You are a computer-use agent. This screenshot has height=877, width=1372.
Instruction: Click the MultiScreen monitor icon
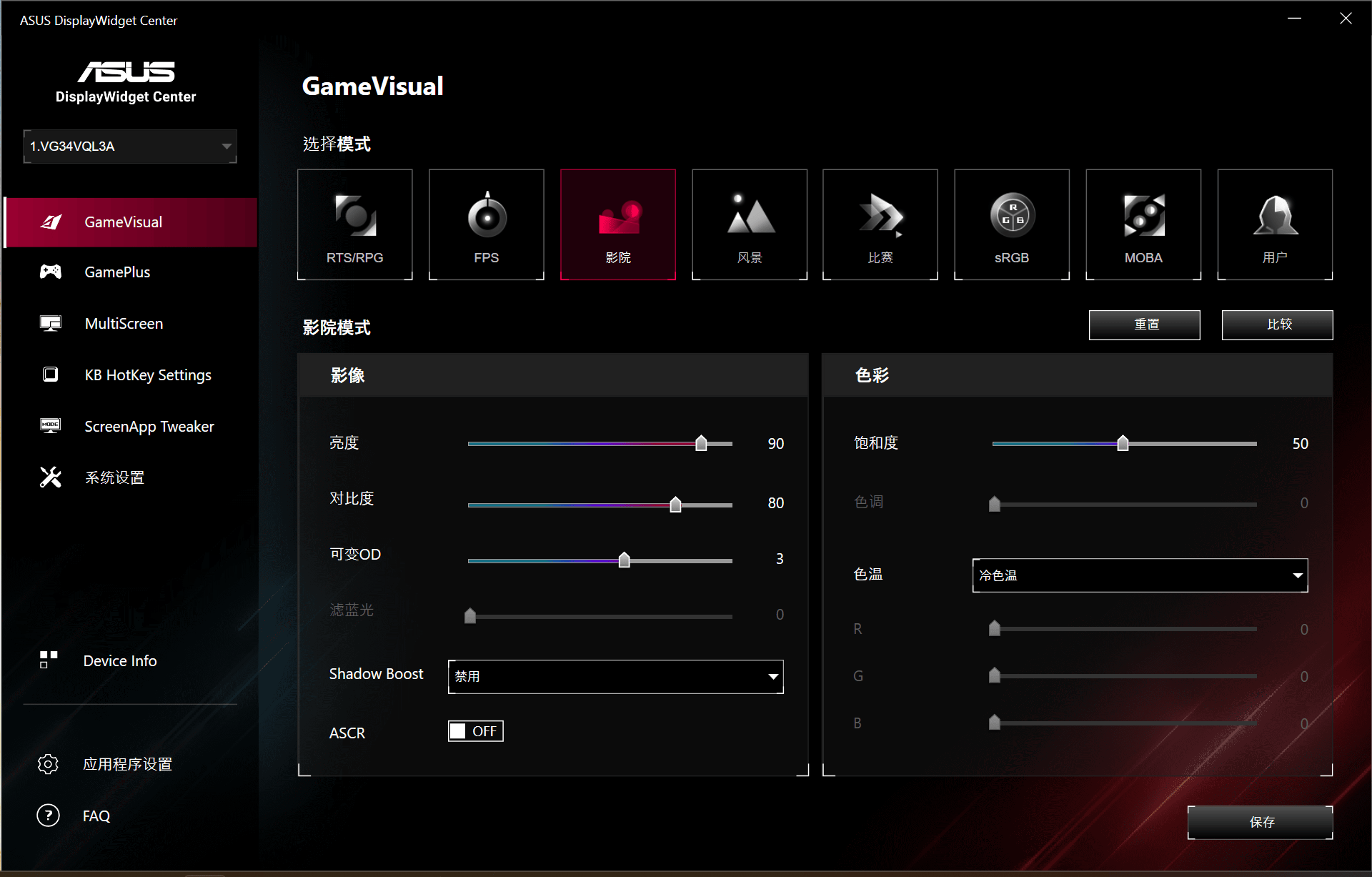click(51, 323)
